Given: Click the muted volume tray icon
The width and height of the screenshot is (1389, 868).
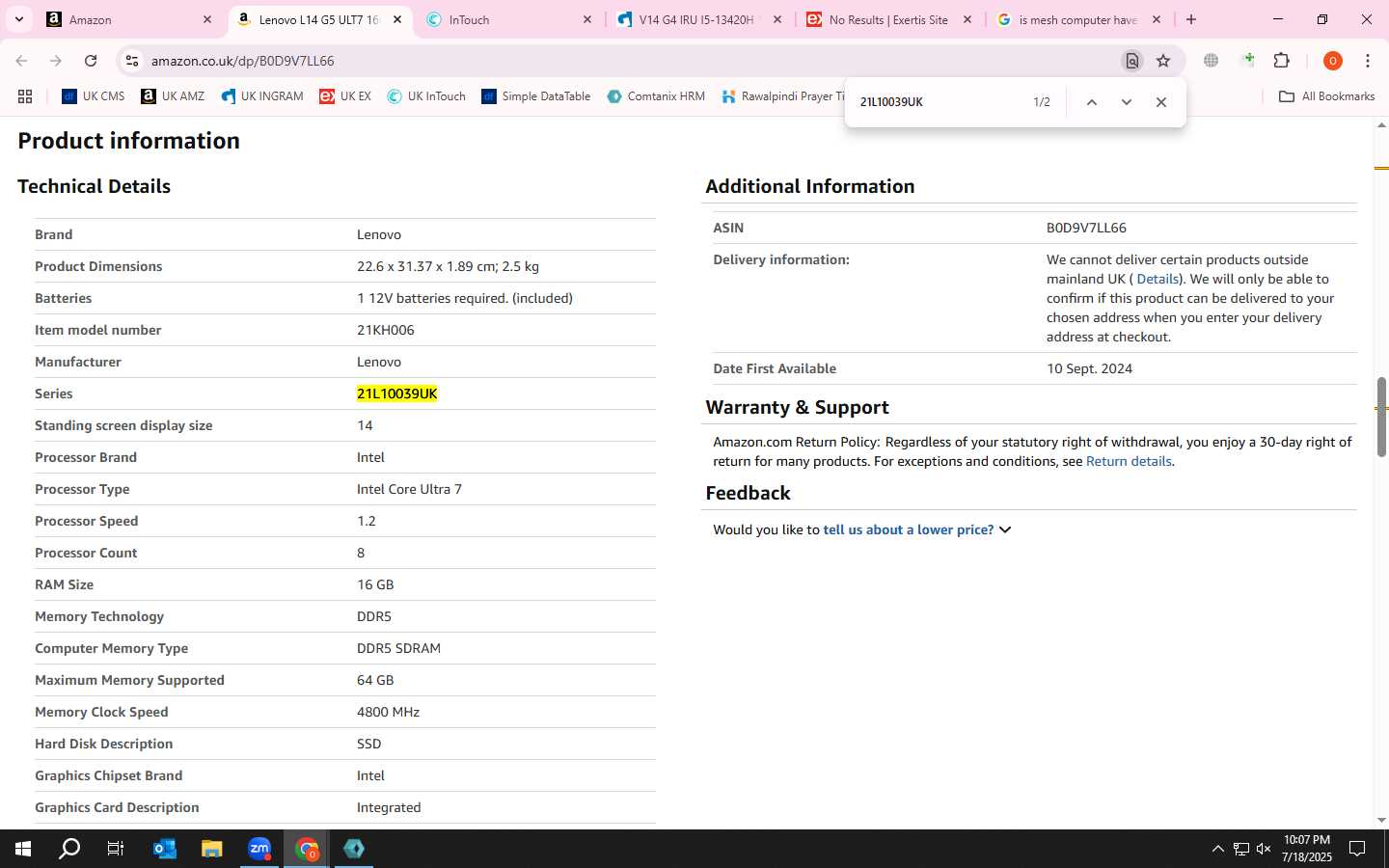Looking at the screenshot, I should coord(1264,849).
